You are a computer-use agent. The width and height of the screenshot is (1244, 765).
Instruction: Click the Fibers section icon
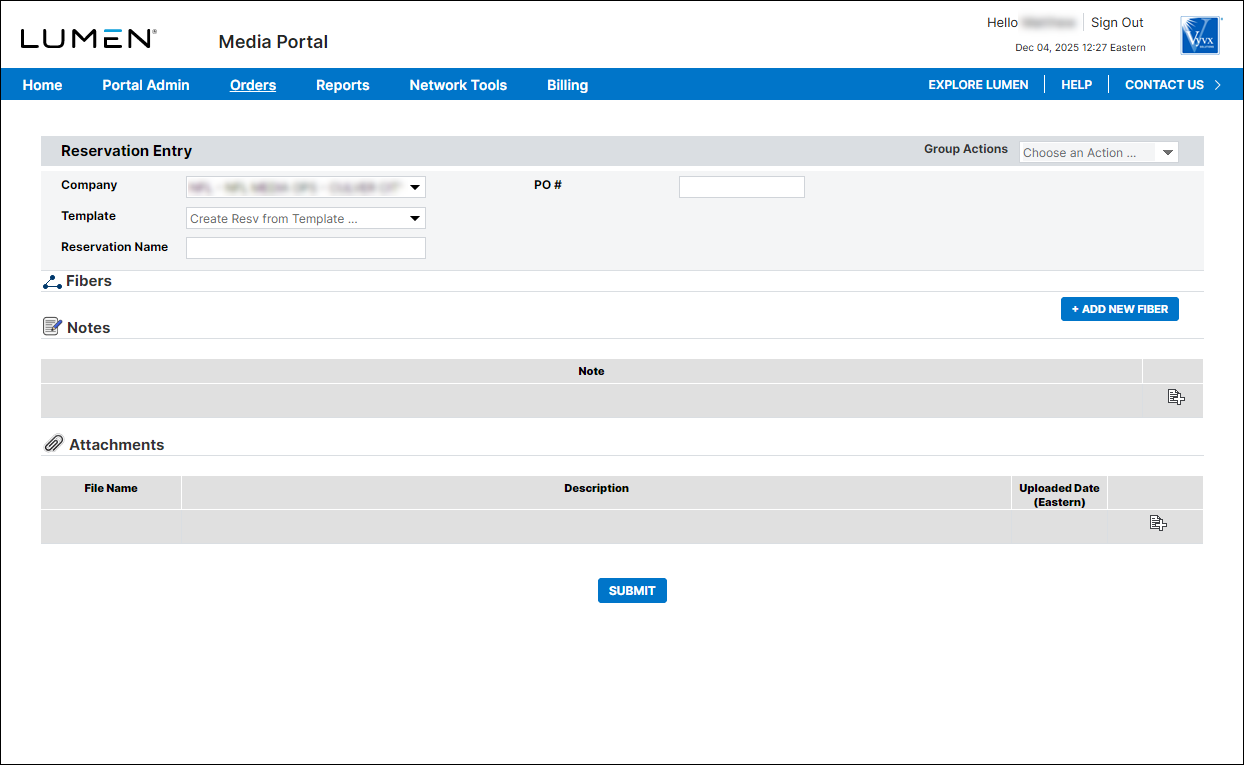[52, 282]
